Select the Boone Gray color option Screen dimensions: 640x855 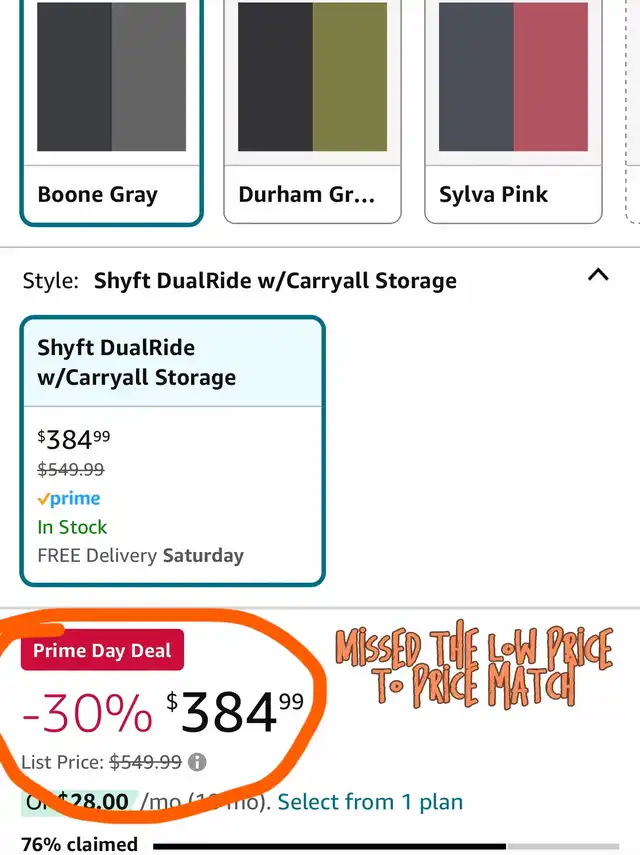coord(111,110)
